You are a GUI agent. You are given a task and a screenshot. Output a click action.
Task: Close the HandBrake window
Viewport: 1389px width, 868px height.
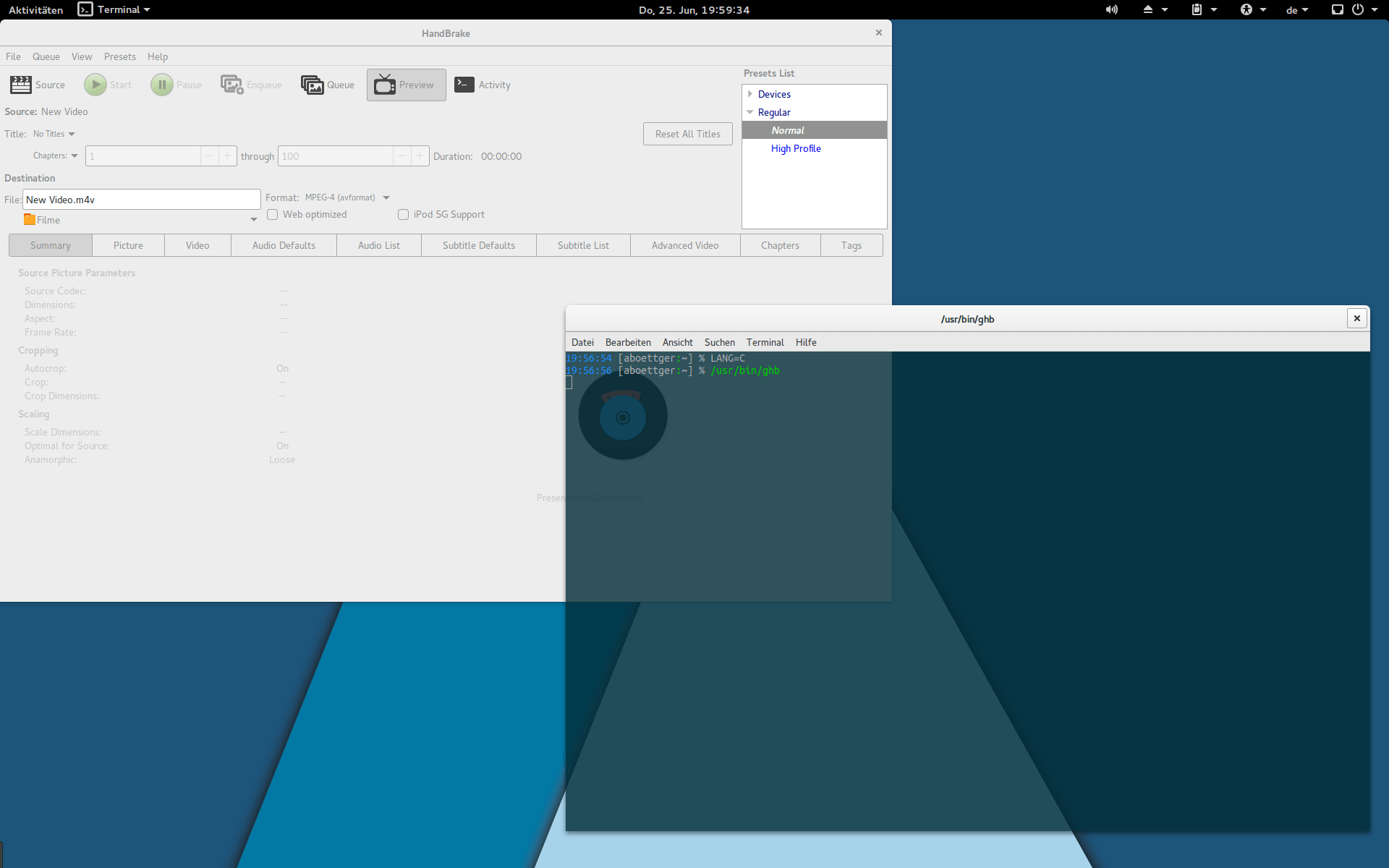pos(878,33)
